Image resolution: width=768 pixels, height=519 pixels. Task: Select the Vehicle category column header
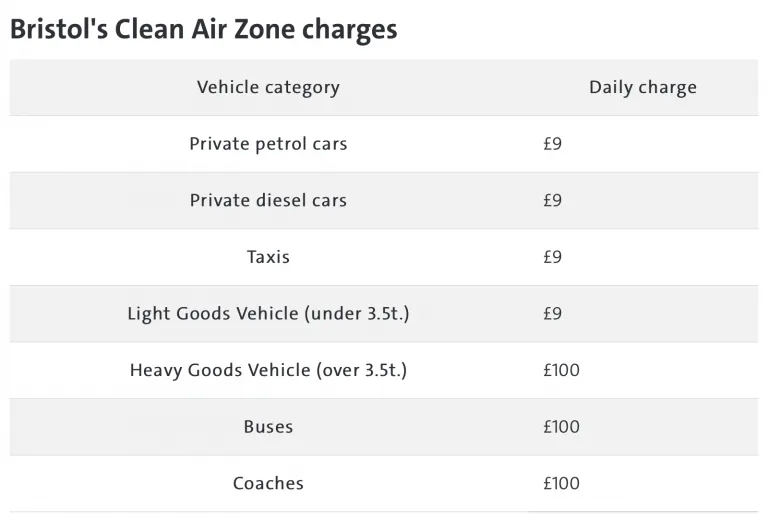pos(268,87)
